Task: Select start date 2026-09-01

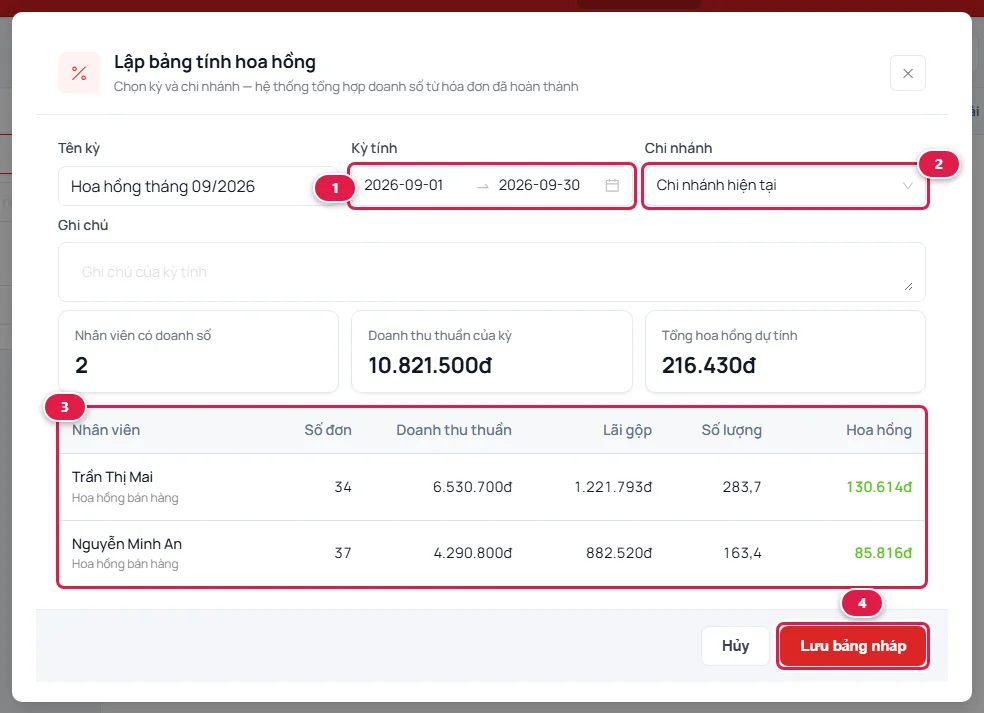Action: (404, 185)
